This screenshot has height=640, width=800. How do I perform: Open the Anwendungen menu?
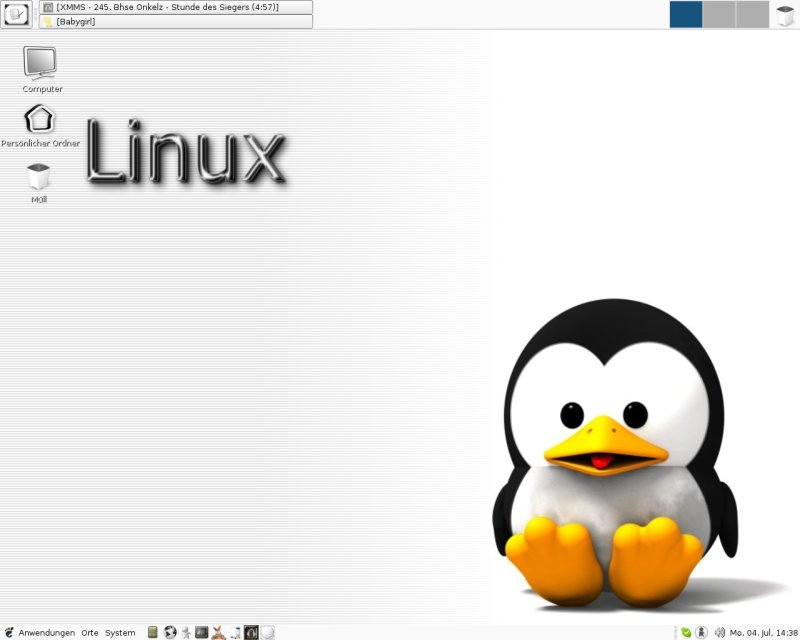(x=46, y=633)
